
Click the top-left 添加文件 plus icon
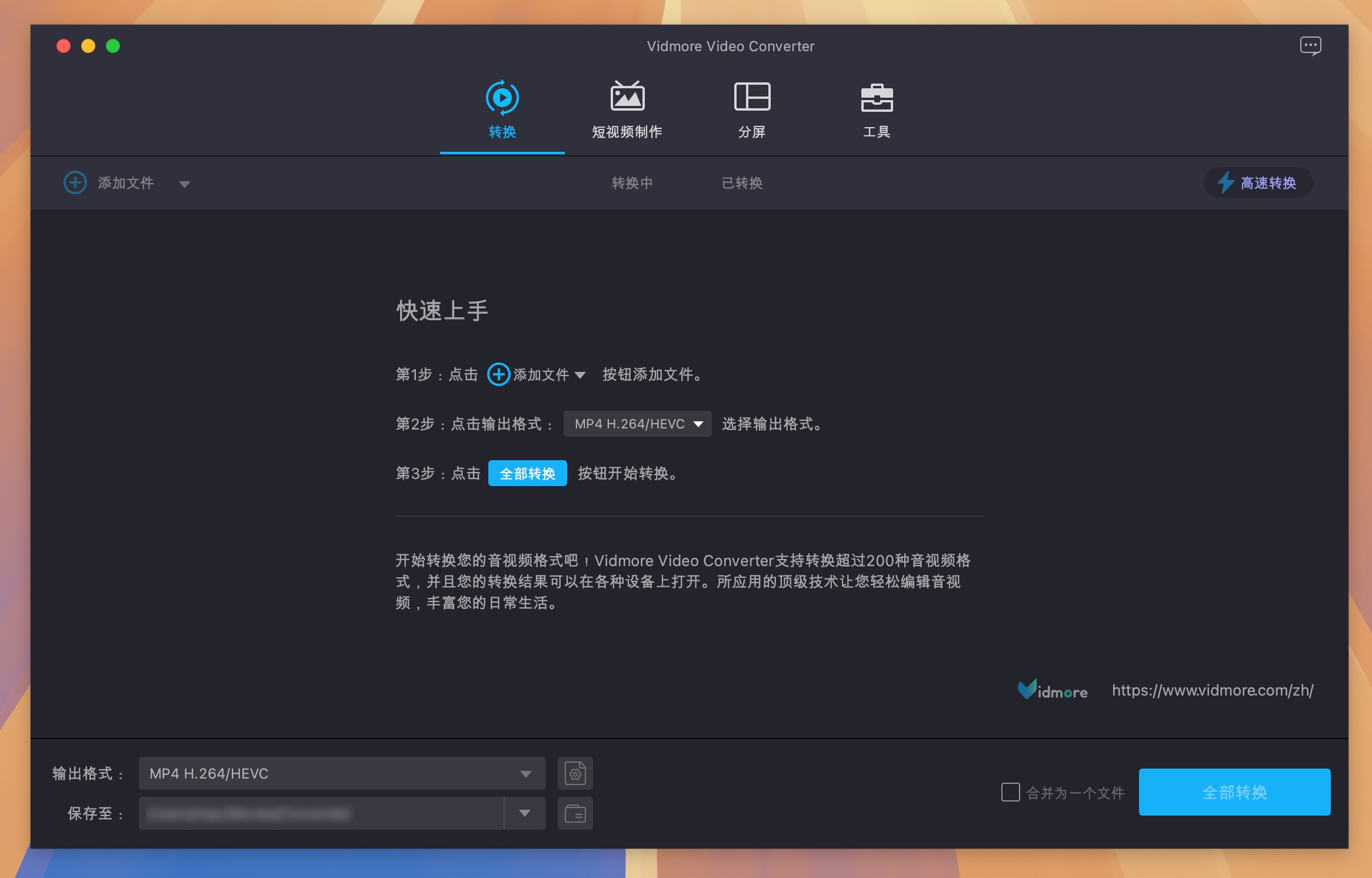pos(75,183)
